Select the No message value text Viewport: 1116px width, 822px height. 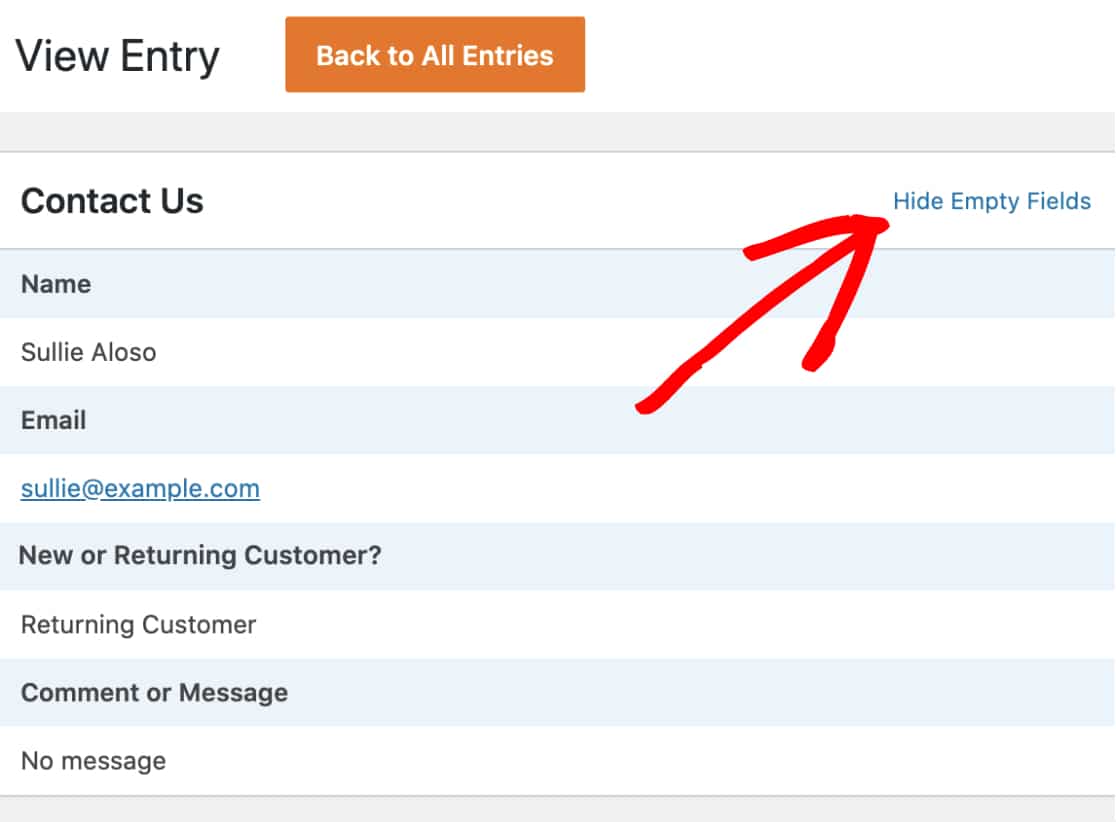point(93,761)
